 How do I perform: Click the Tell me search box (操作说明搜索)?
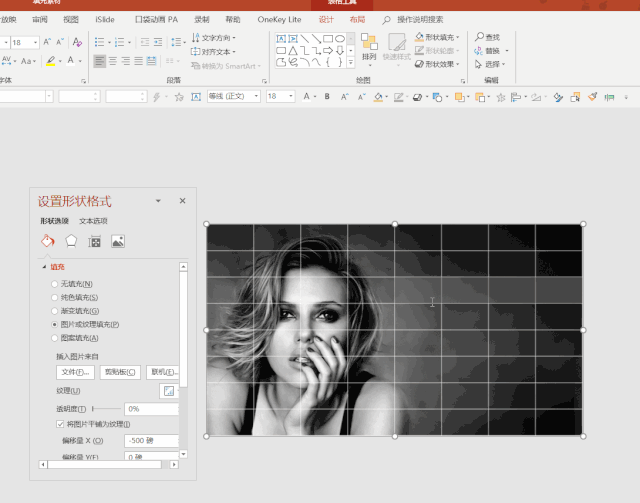click(420, 19)
